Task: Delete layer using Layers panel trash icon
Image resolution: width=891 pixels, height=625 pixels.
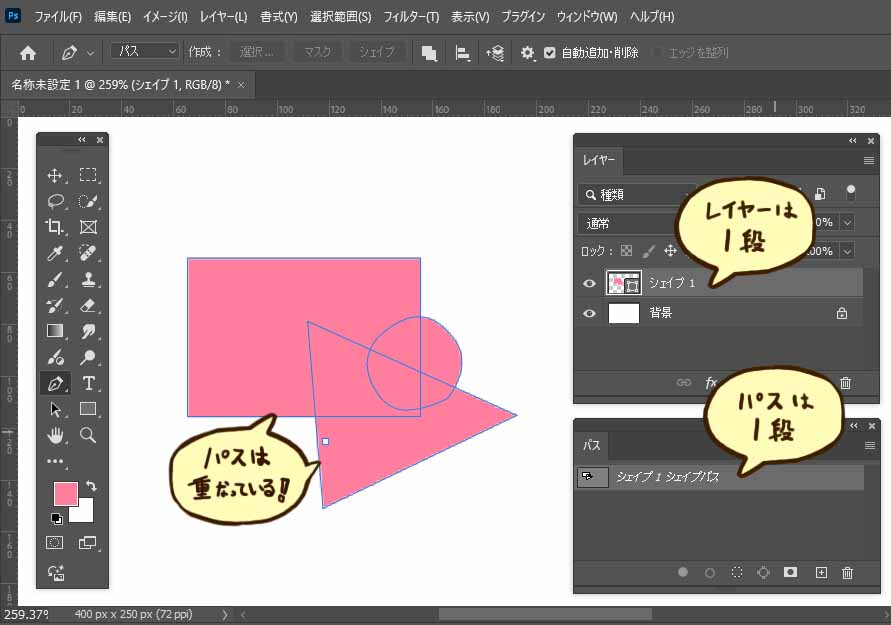Action: pos(845,382)
